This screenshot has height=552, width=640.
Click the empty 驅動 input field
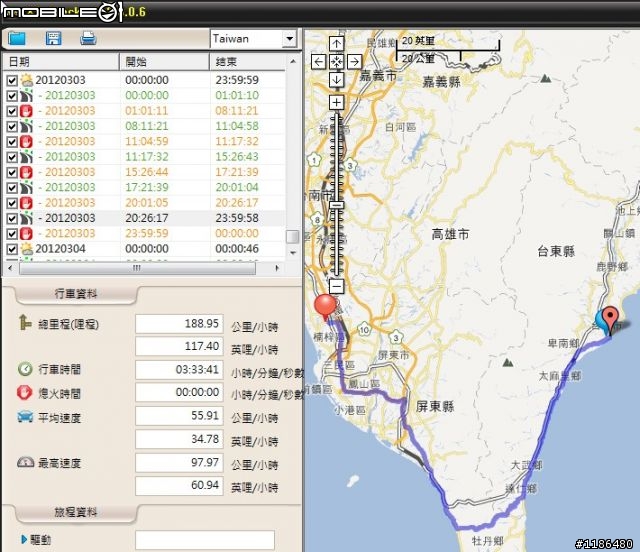(205, 540)
